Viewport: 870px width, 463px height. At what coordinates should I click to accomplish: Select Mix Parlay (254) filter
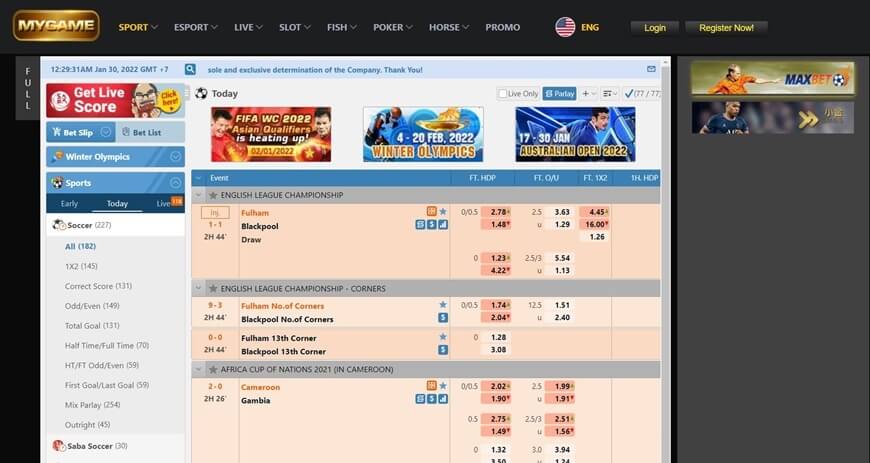pos(92,405)
